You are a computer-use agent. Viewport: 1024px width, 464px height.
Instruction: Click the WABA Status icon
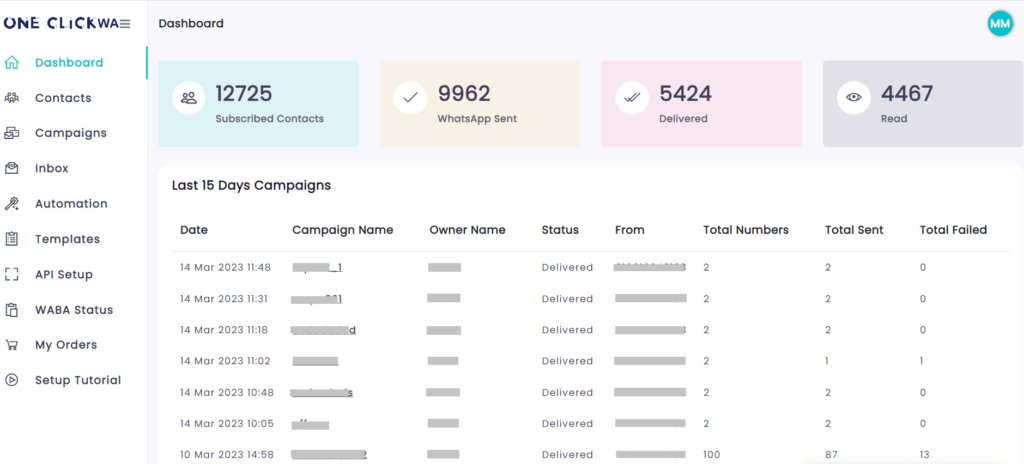point(12,310)
